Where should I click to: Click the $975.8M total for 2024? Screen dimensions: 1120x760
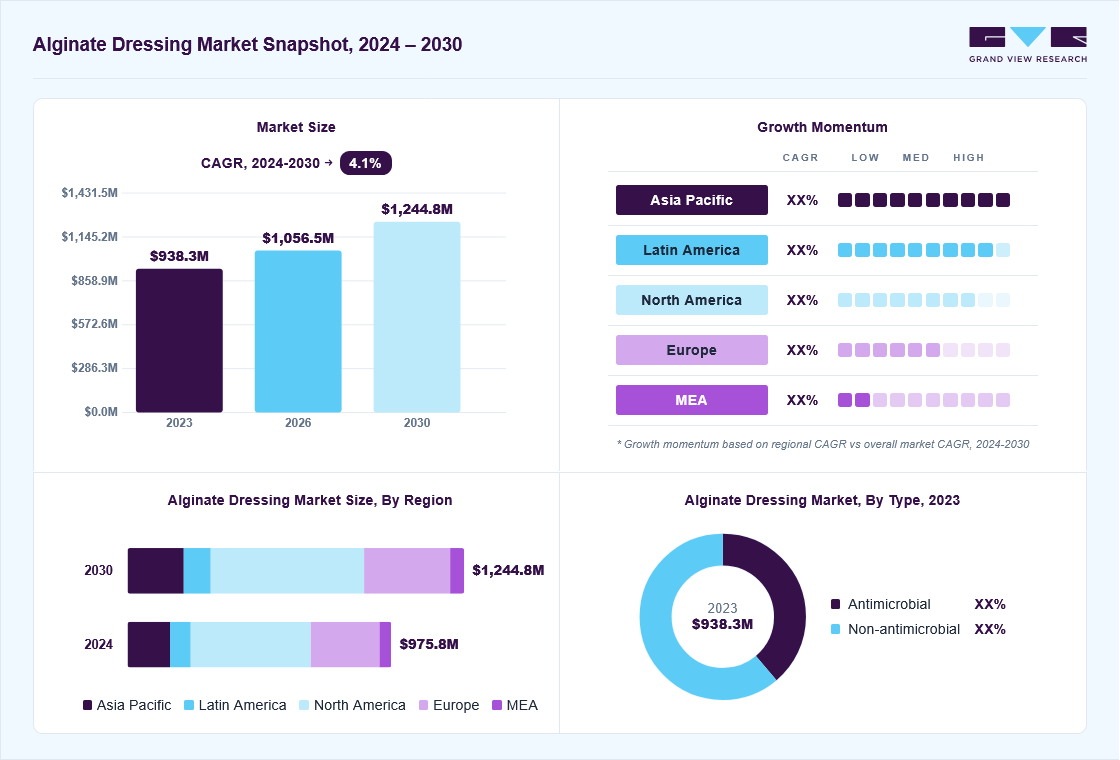(x=429, y=644)
